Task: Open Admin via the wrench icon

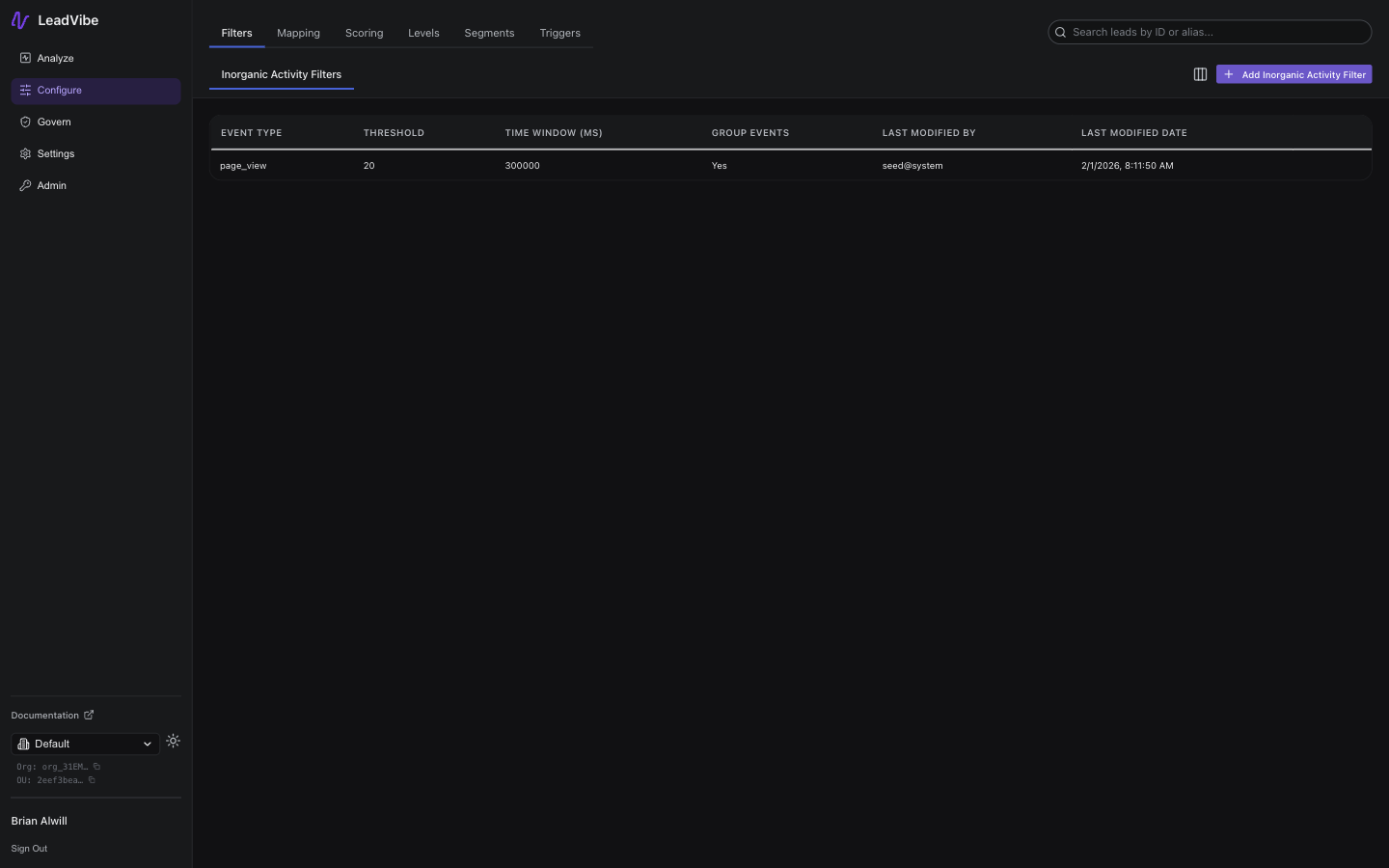Action: click(25, 185)
